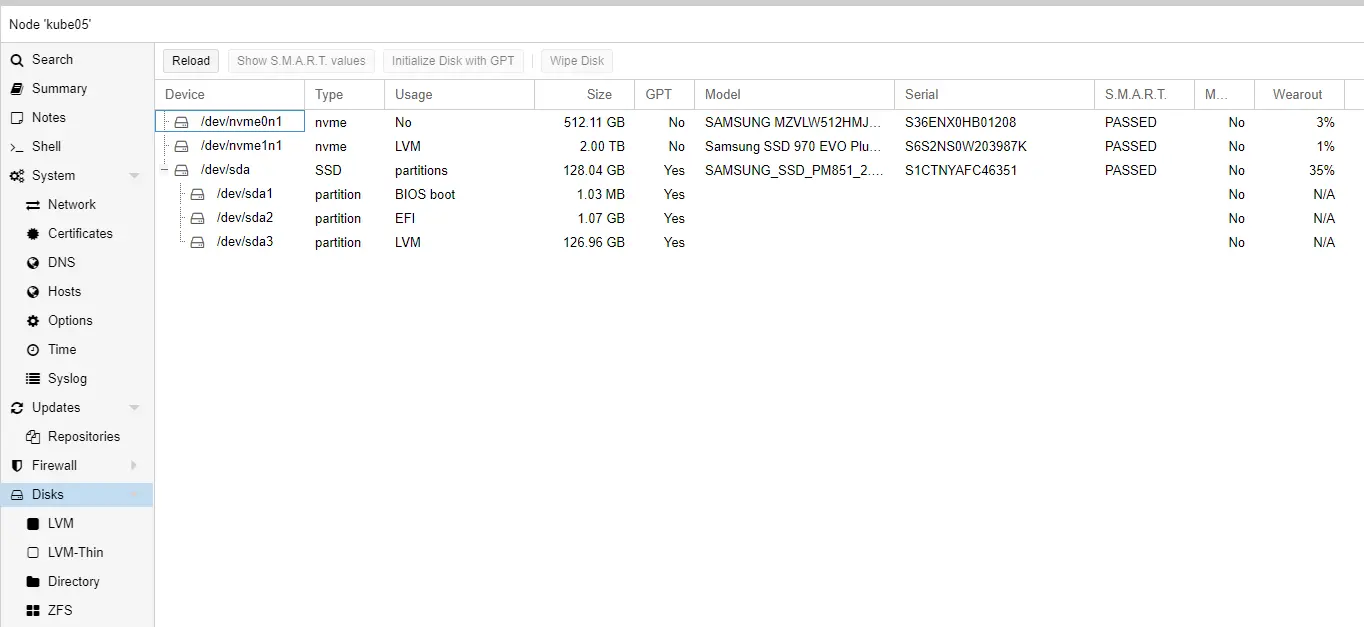Image resolution: width=1364 pixels, height=627 pixels.
Task: Sort the table by Wearout column header
Action: pyautogui.click(x=1297, y=95)
